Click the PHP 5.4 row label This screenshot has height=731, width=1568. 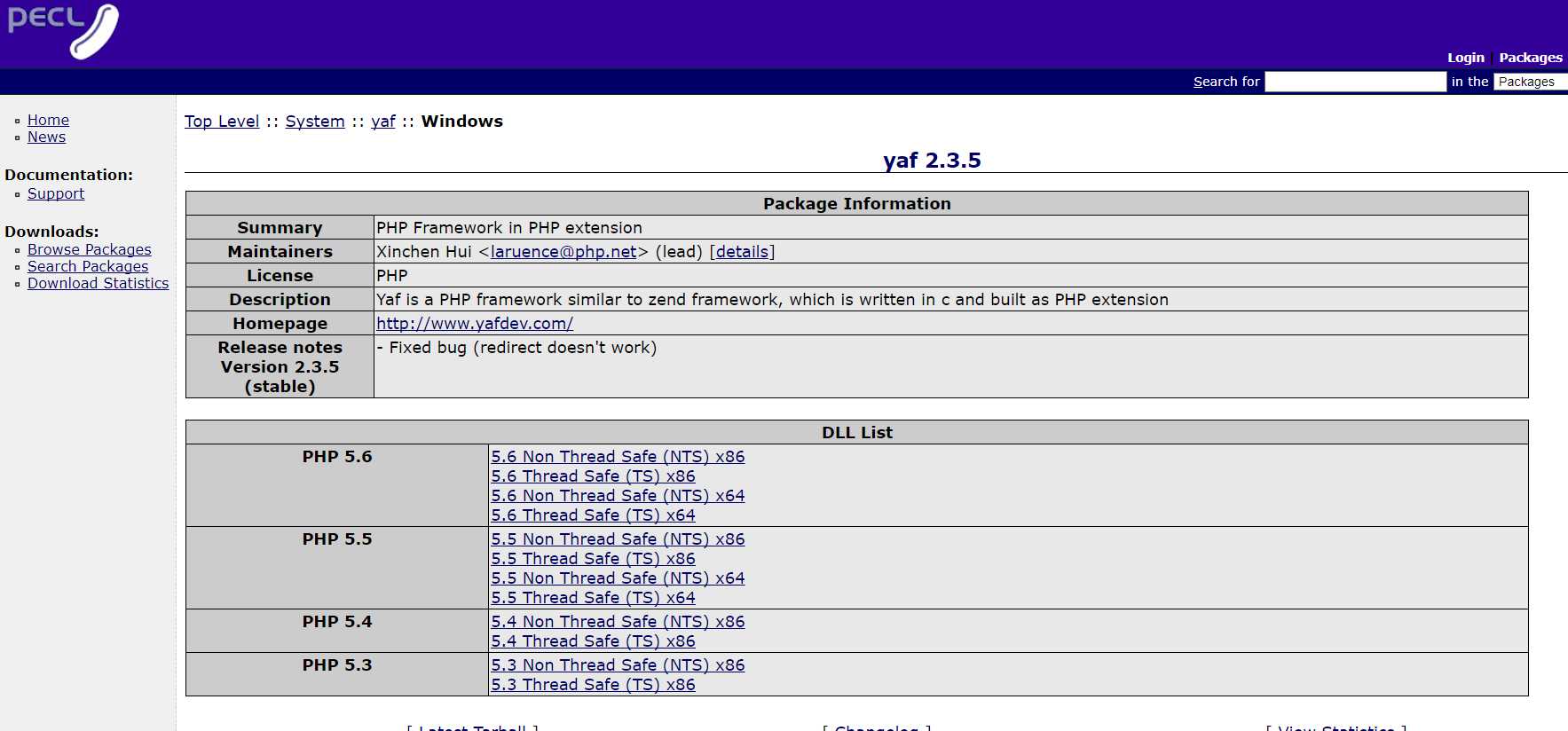click(337, 622)
